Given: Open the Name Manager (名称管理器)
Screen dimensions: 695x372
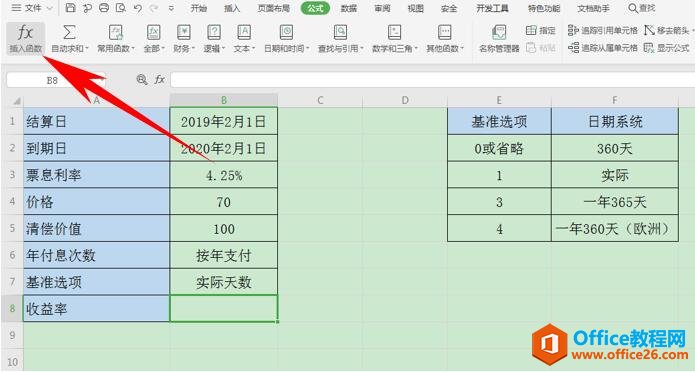Looking at the screenshot, I should (499, 39).
